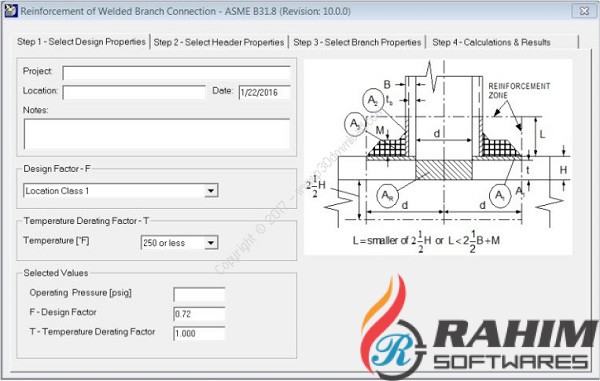Click the Temperature [°F] label
This screenshot has width=600, height=381.
56,241
